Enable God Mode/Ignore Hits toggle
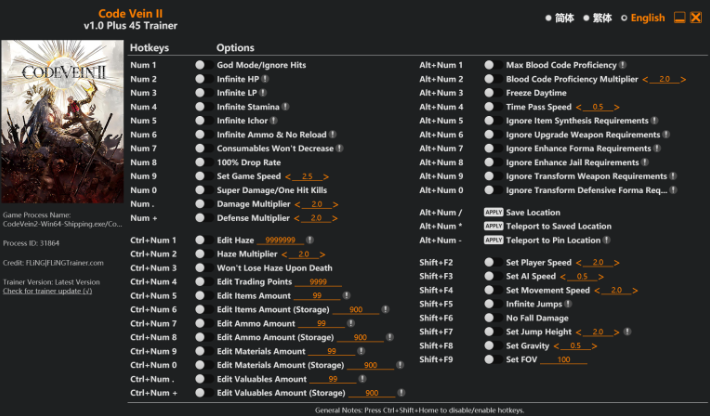 click(x=204, y=65)
